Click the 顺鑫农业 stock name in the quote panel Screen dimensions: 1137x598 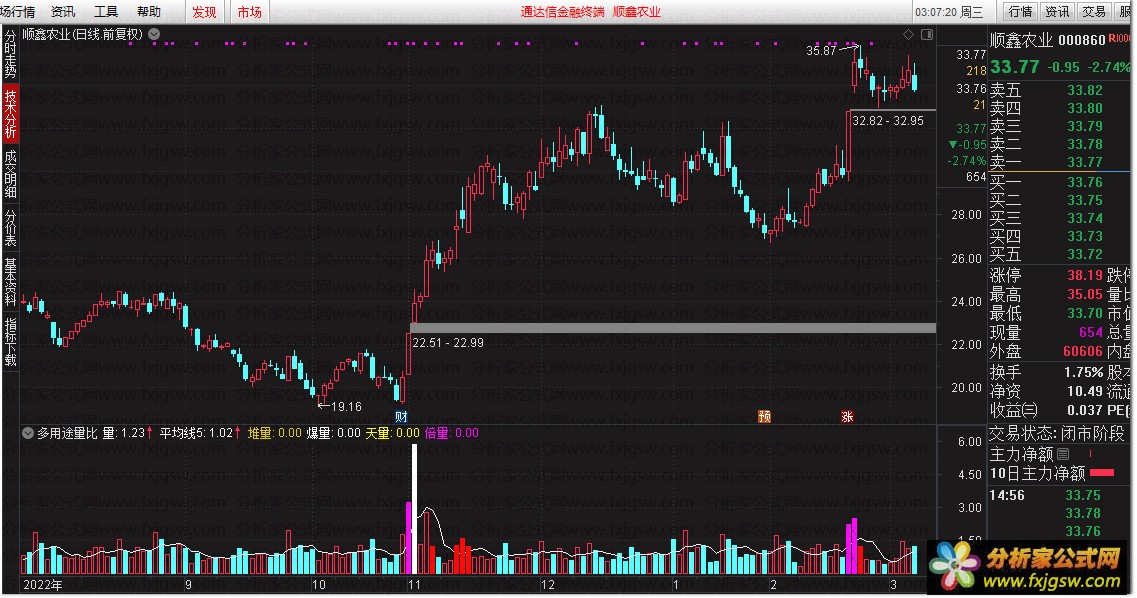1021,41
